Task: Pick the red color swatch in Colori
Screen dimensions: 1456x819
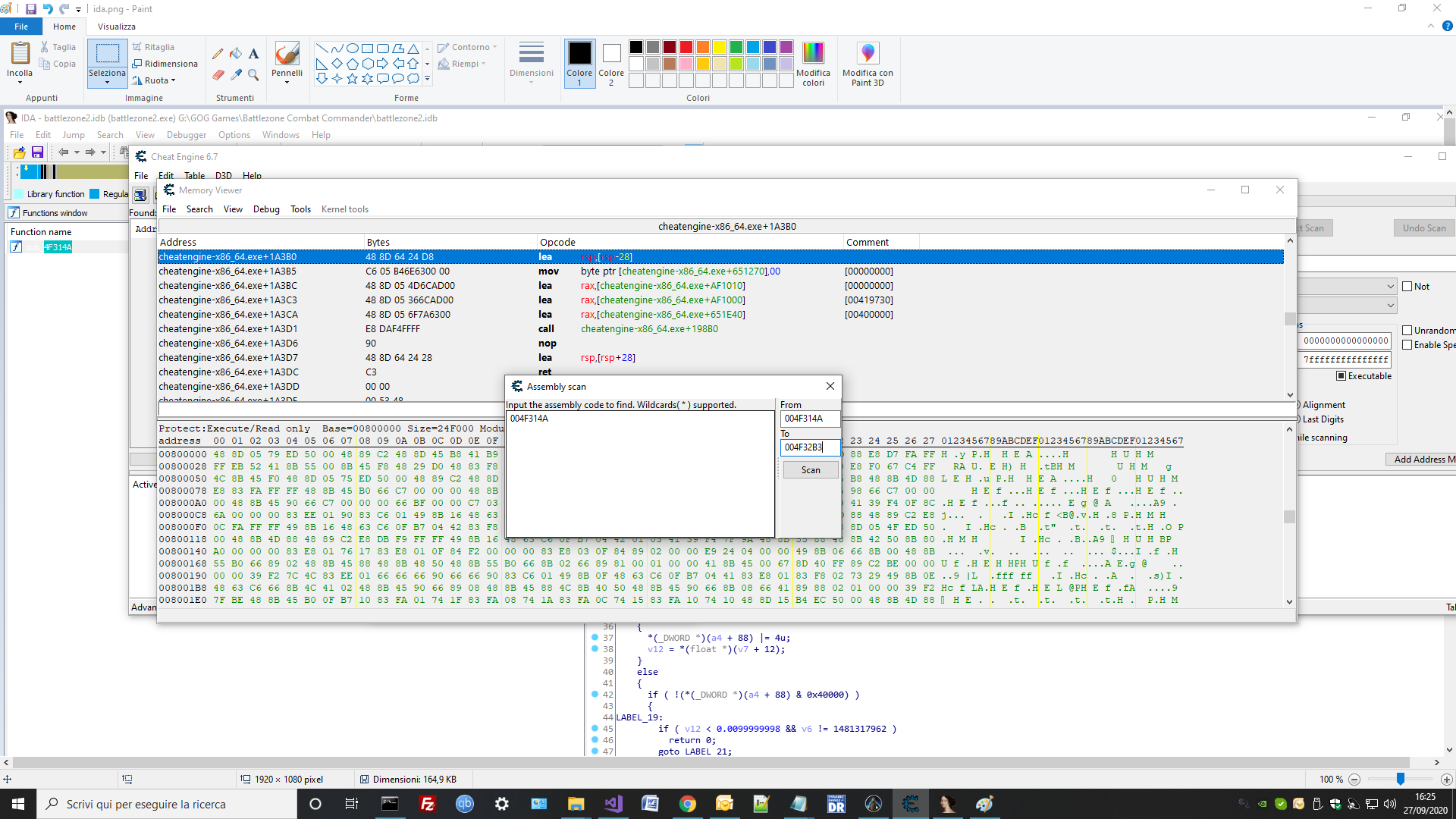Action: tap(685, 46)
